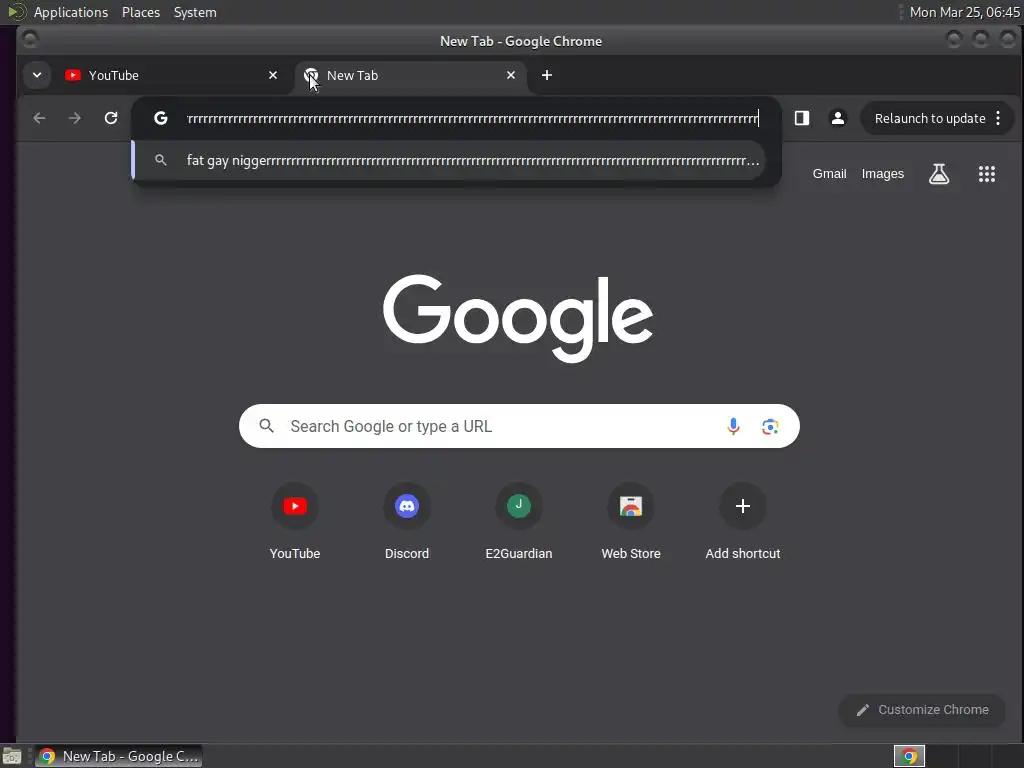Select 'New Tab - Google C...' taskbar entry

coord(118,756)
